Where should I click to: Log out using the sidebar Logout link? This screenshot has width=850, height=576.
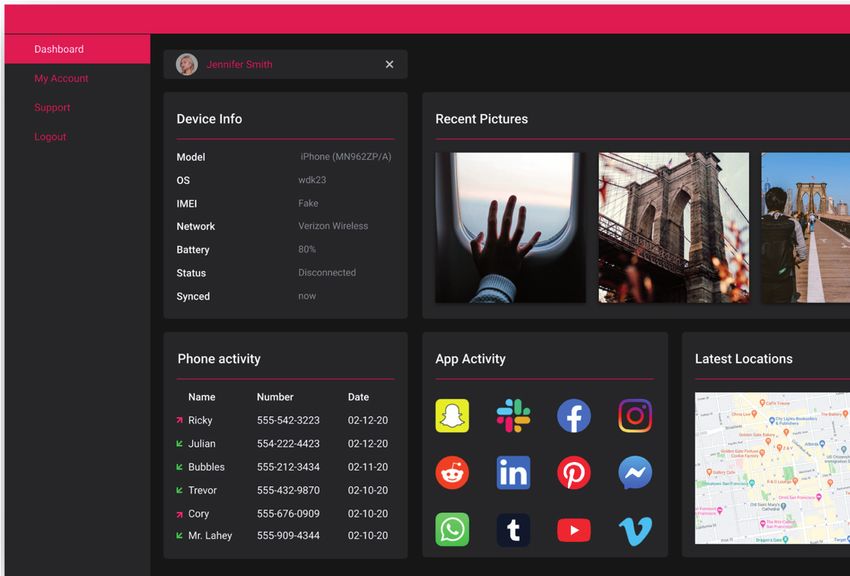[50, 137]
